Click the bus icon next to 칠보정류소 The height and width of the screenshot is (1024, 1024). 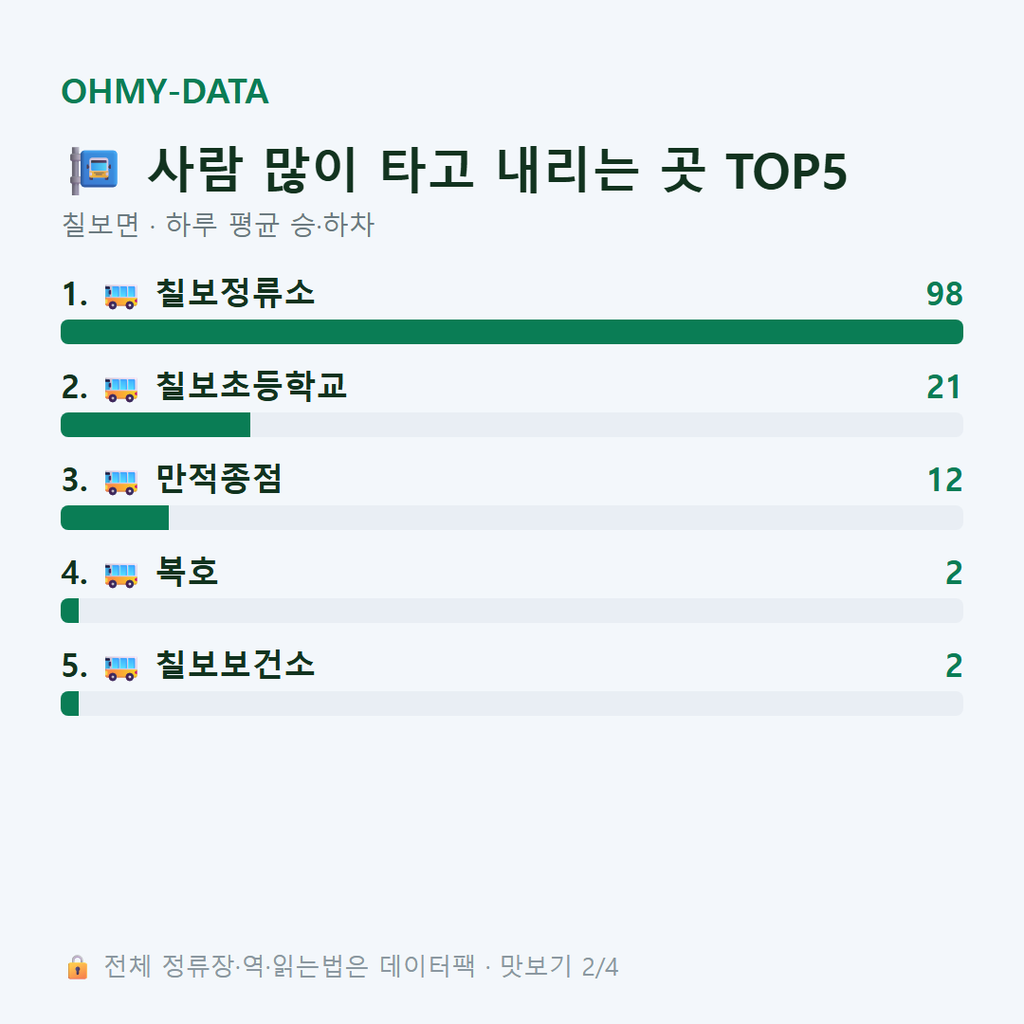(x=121, y=296)
